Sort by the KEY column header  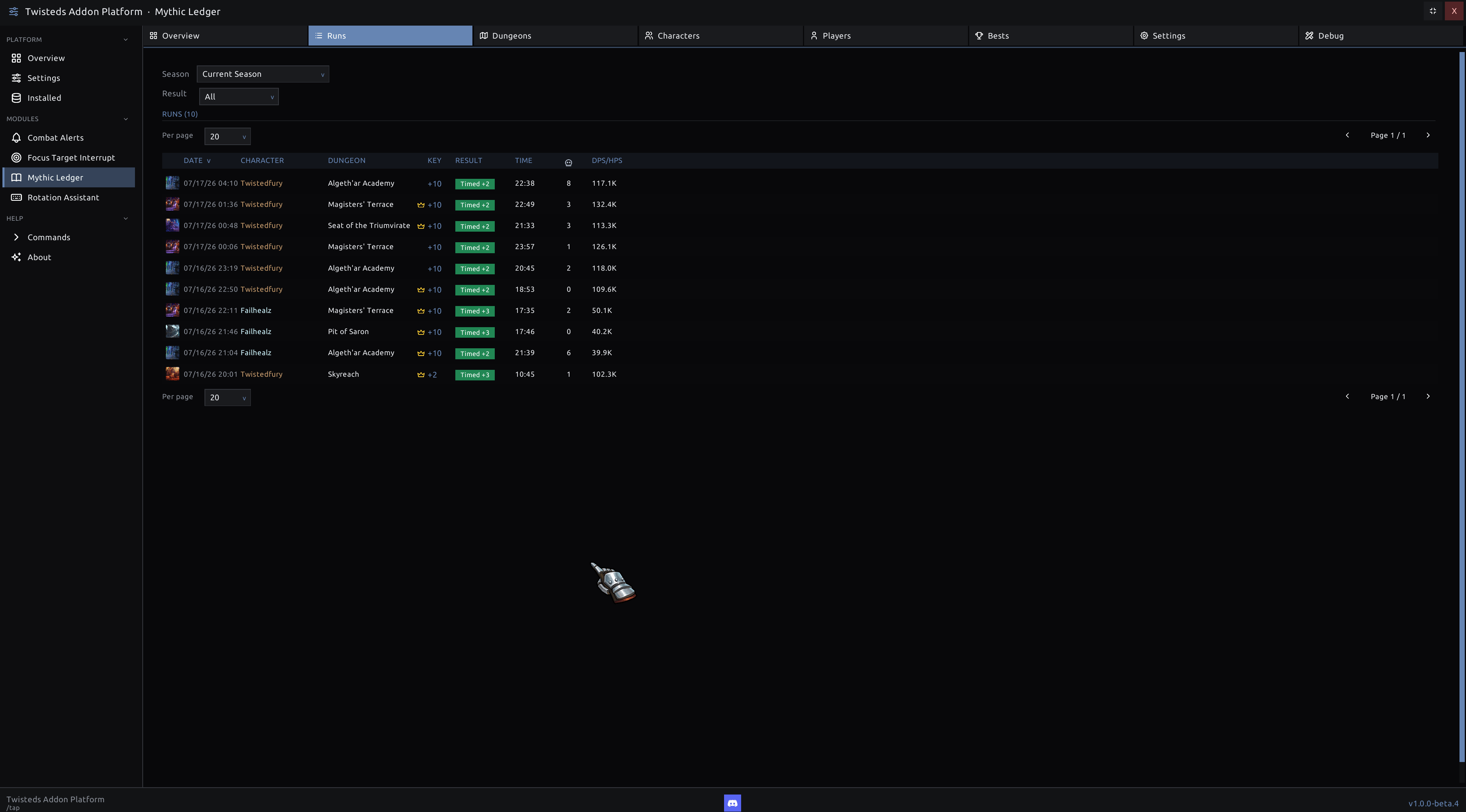coord(434,161)
